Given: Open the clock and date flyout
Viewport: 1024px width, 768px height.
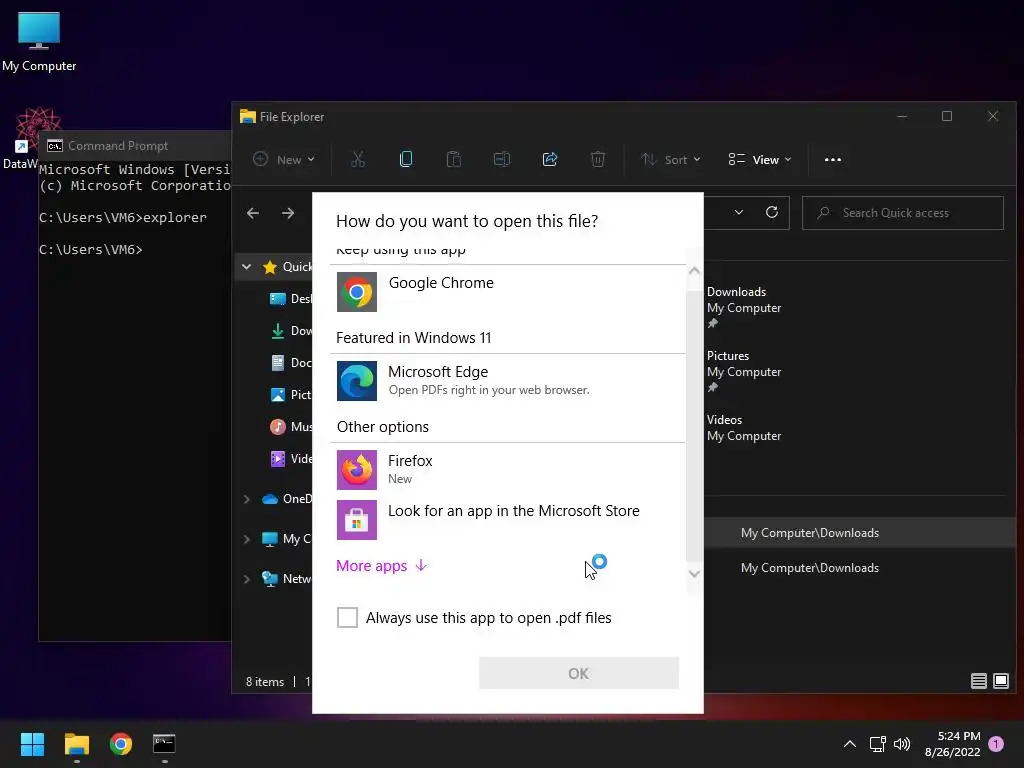Looking at the screenshot, I should coord(952,744).
